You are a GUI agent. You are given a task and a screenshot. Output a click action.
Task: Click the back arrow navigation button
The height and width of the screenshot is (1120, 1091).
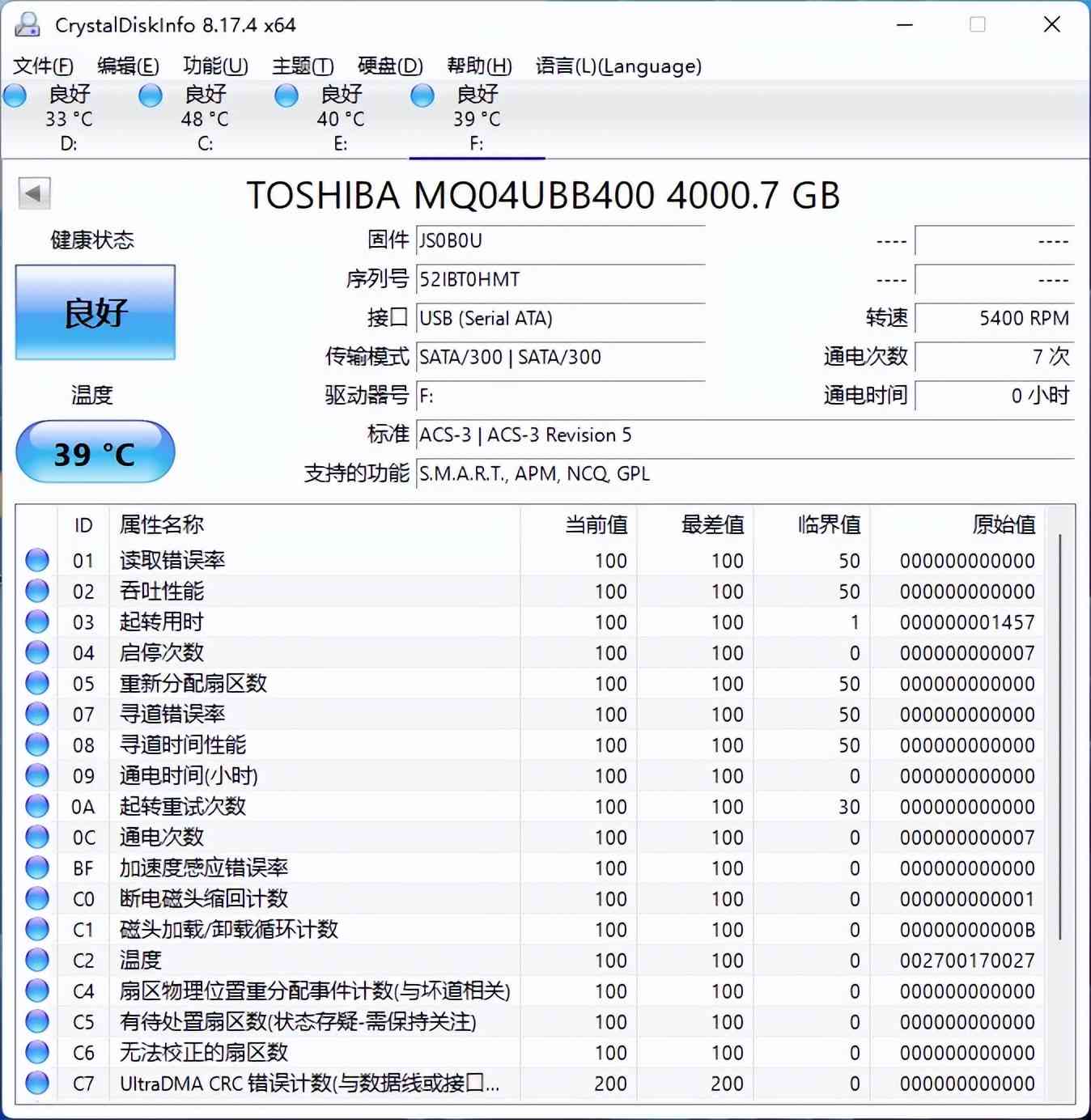click(33, 194)
